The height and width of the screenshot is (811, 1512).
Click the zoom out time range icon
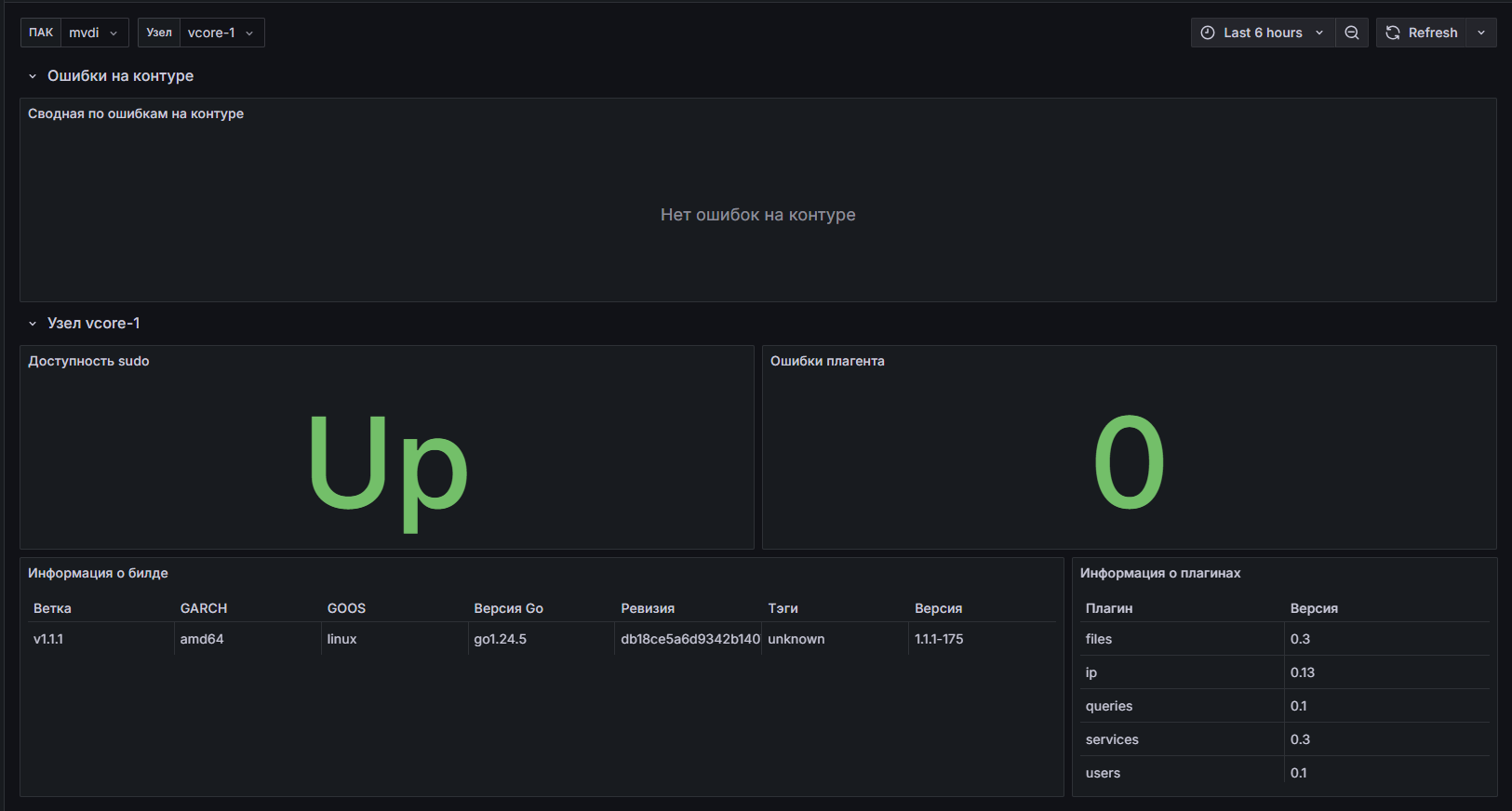coord(1351,33)
